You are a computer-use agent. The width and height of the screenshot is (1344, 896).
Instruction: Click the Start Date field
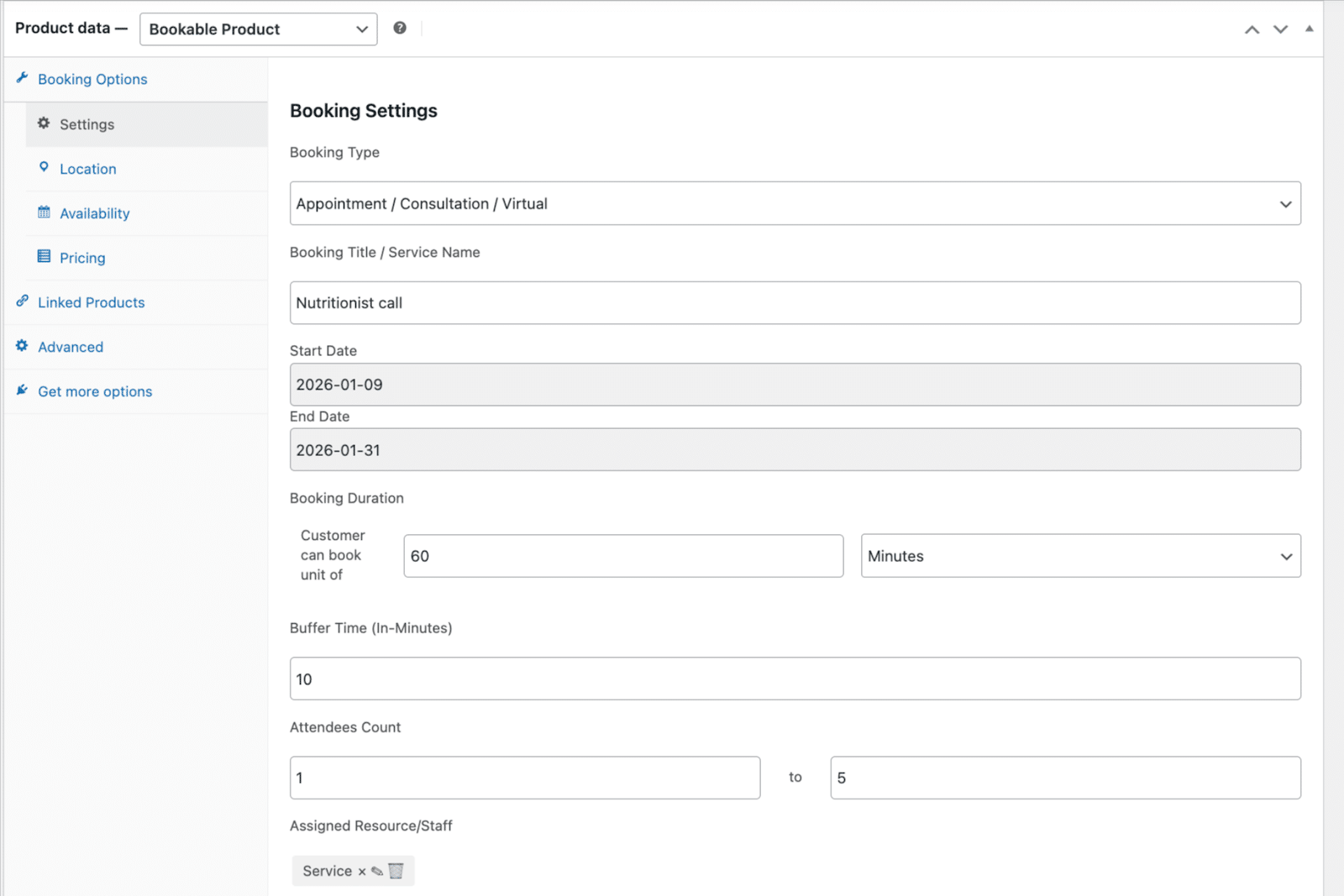point(795,385)
